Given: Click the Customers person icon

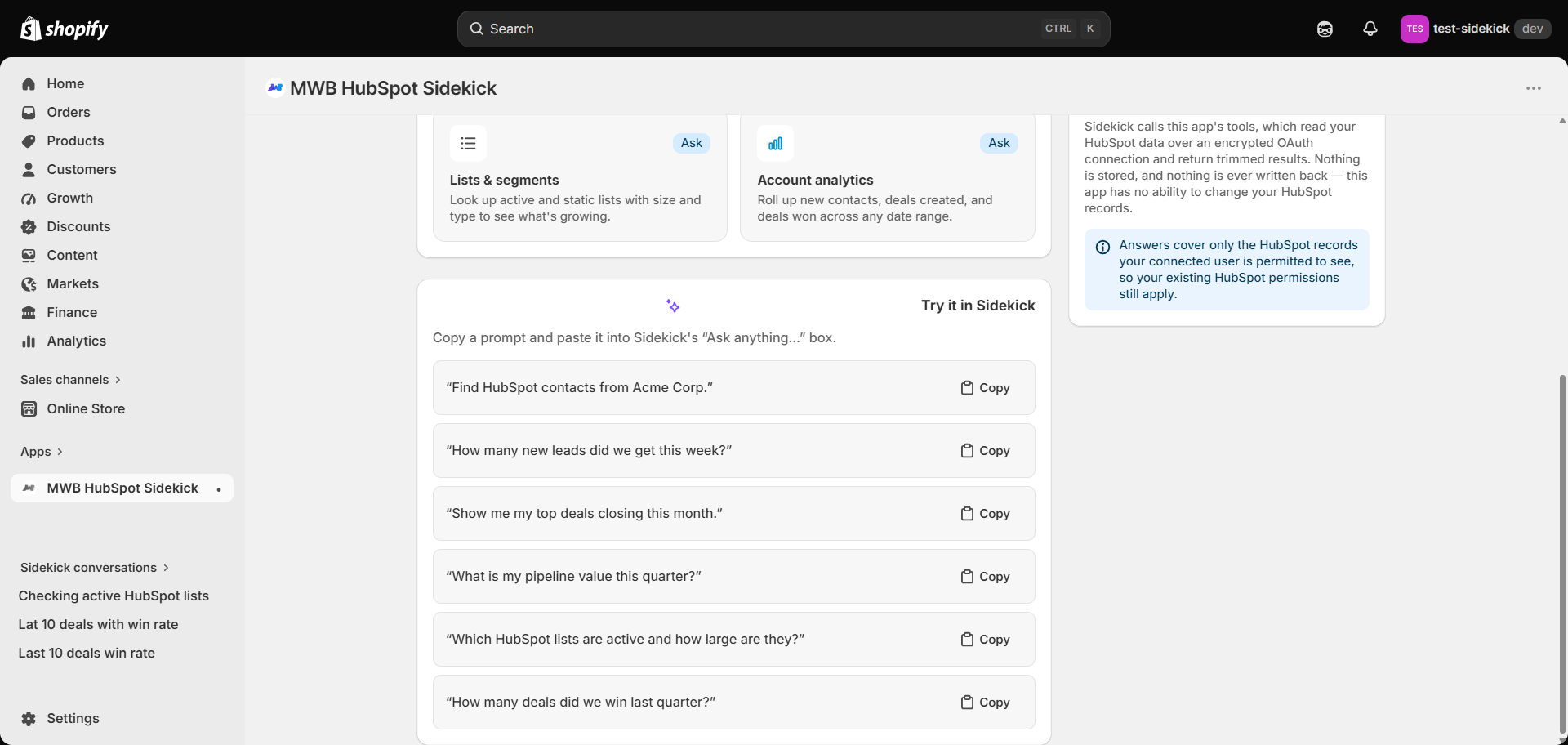Looking at the screenshot, I should [29, 169].
